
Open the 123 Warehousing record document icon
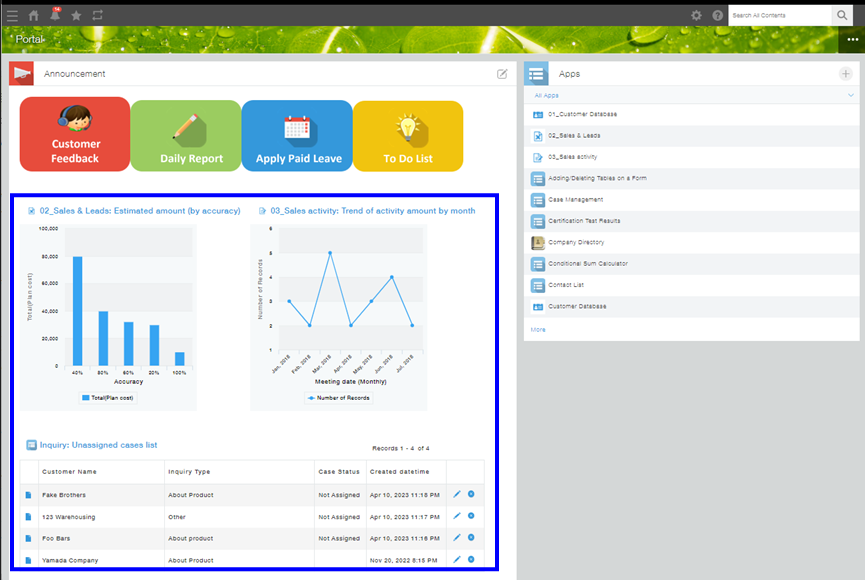point(28,516)
